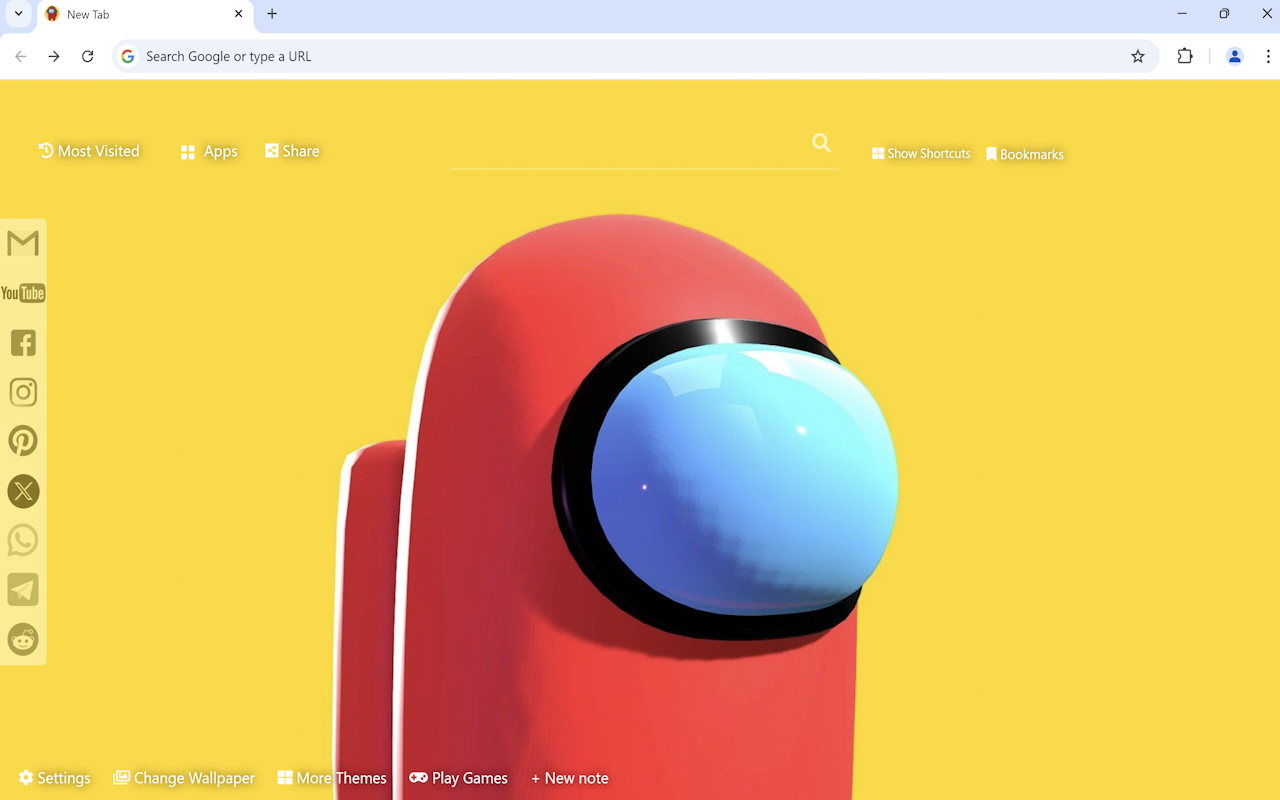Open the Extensions puzzle icon
Screen dimensions: 1280x800
1185,57
